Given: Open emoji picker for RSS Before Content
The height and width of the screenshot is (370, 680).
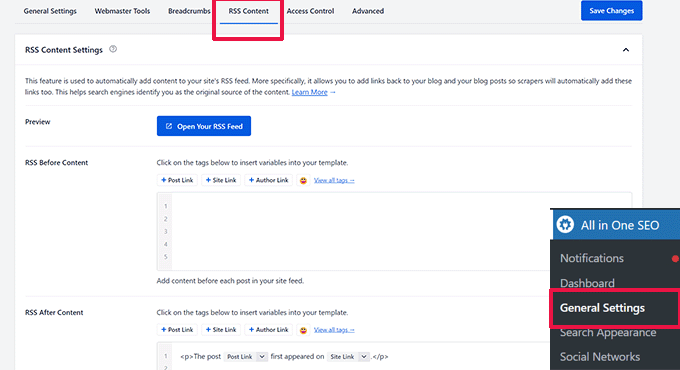Looking at the screenshot, I should tap(303, 180).
